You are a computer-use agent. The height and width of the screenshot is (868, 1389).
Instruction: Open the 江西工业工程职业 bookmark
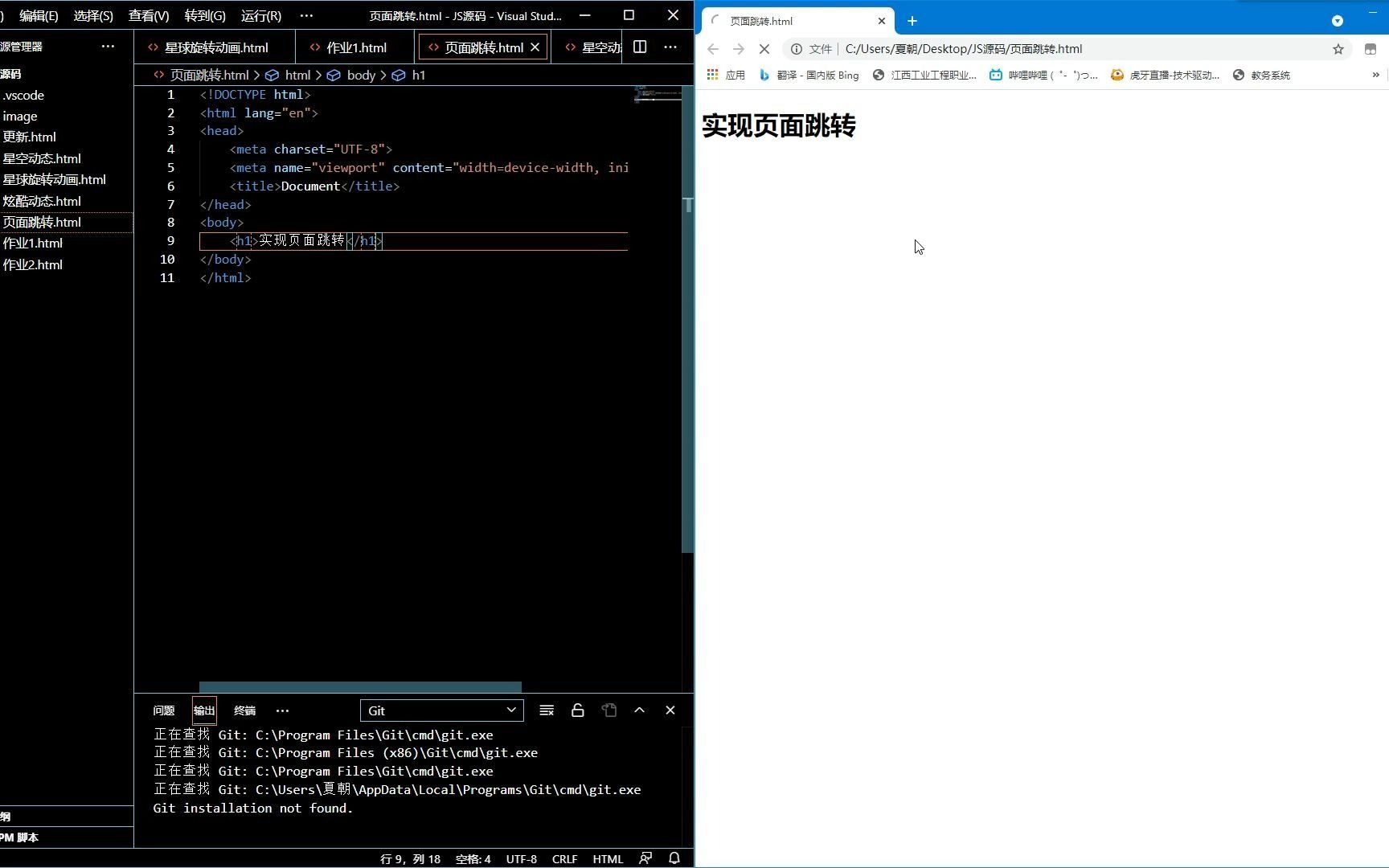tap(925, 75)
